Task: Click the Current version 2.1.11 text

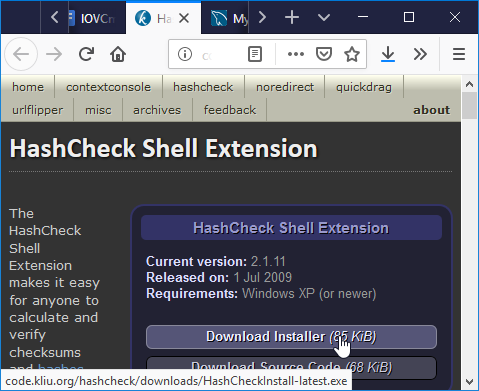Action: [216, 261]
